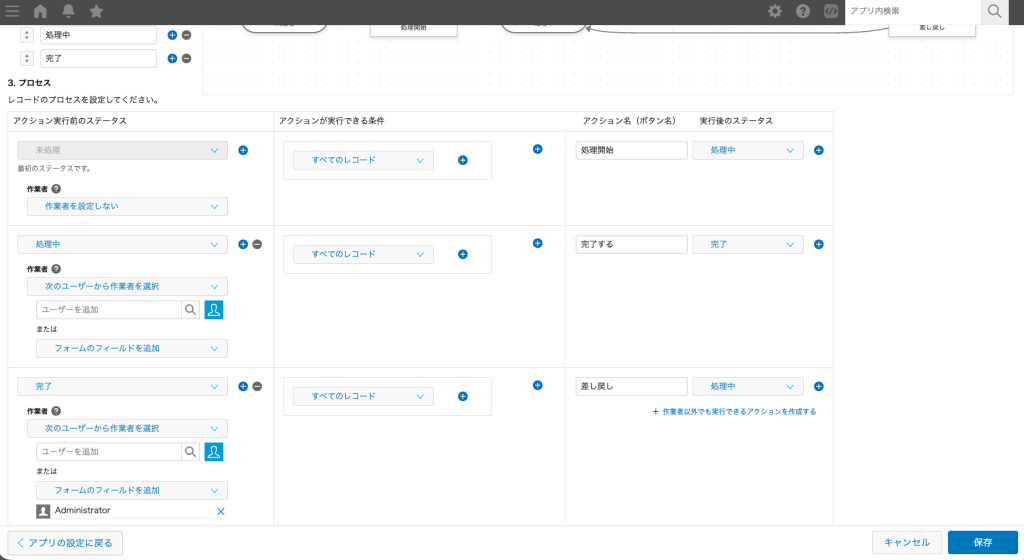Show help for 作業者 in 完了 row
This screenshot has height=560, width=1024.
pyautogui.click(x=56, y=411)
